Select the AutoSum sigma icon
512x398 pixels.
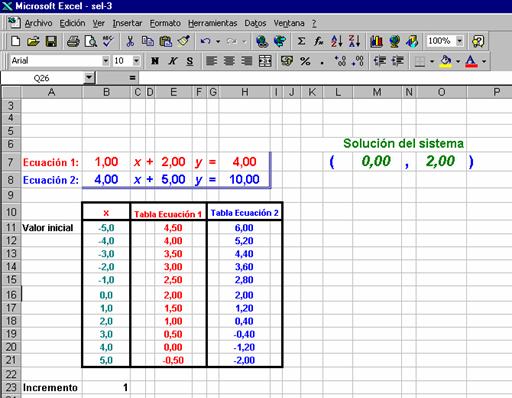(301, 41)
